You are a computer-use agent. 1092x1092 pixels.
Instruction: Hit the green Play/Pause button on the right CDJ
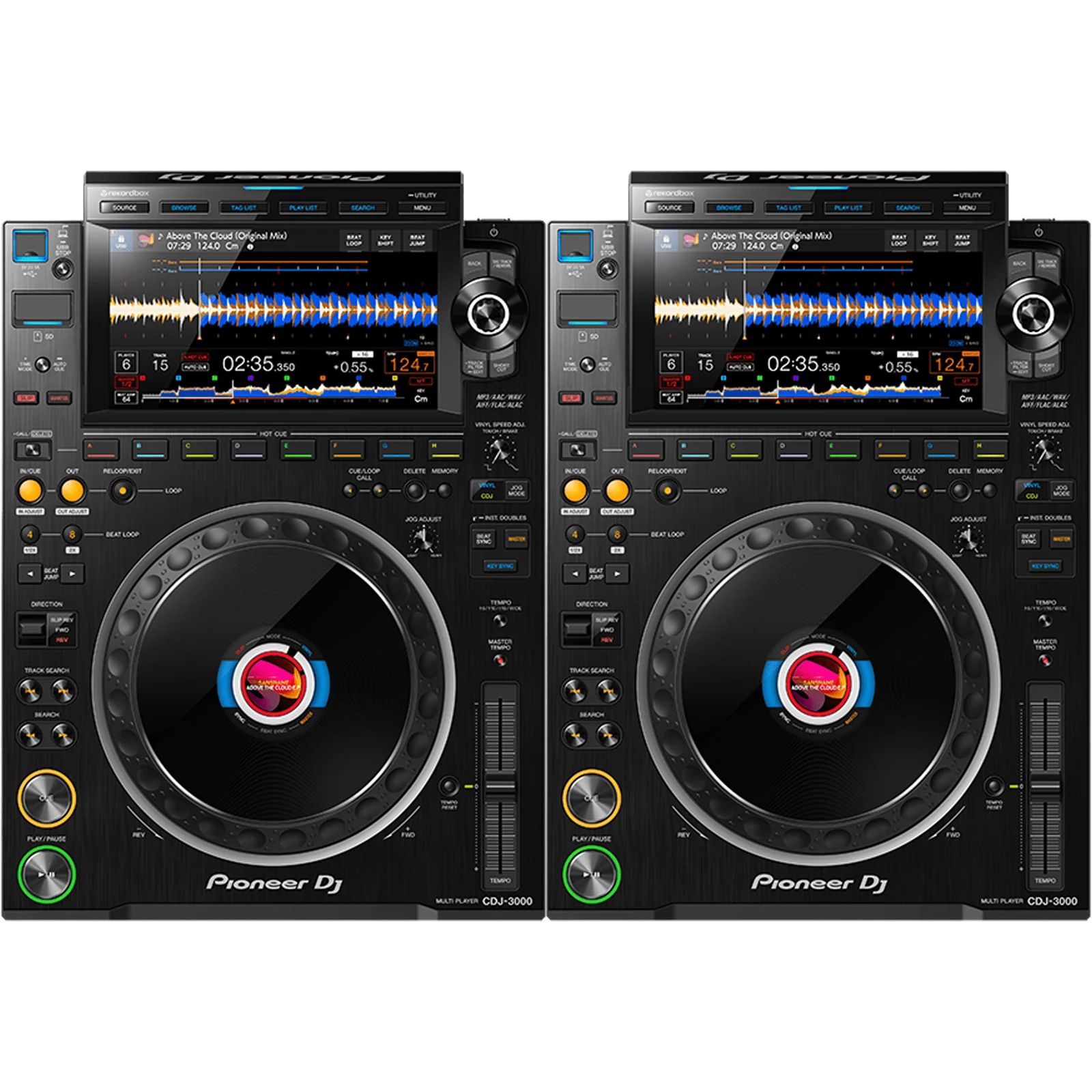point(591,874)
